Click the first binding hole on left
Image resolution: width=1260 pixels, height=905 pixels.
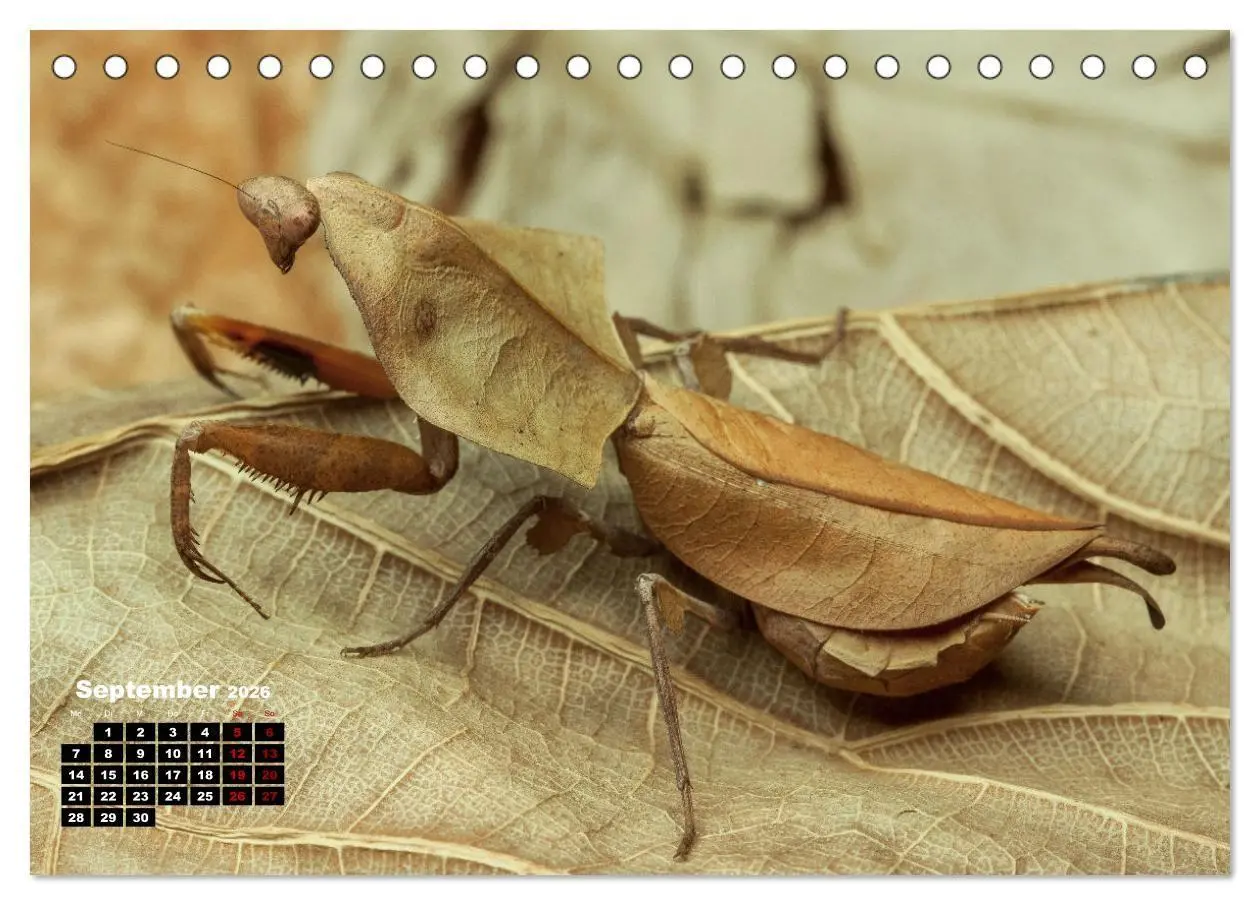[x=64, y=67]
